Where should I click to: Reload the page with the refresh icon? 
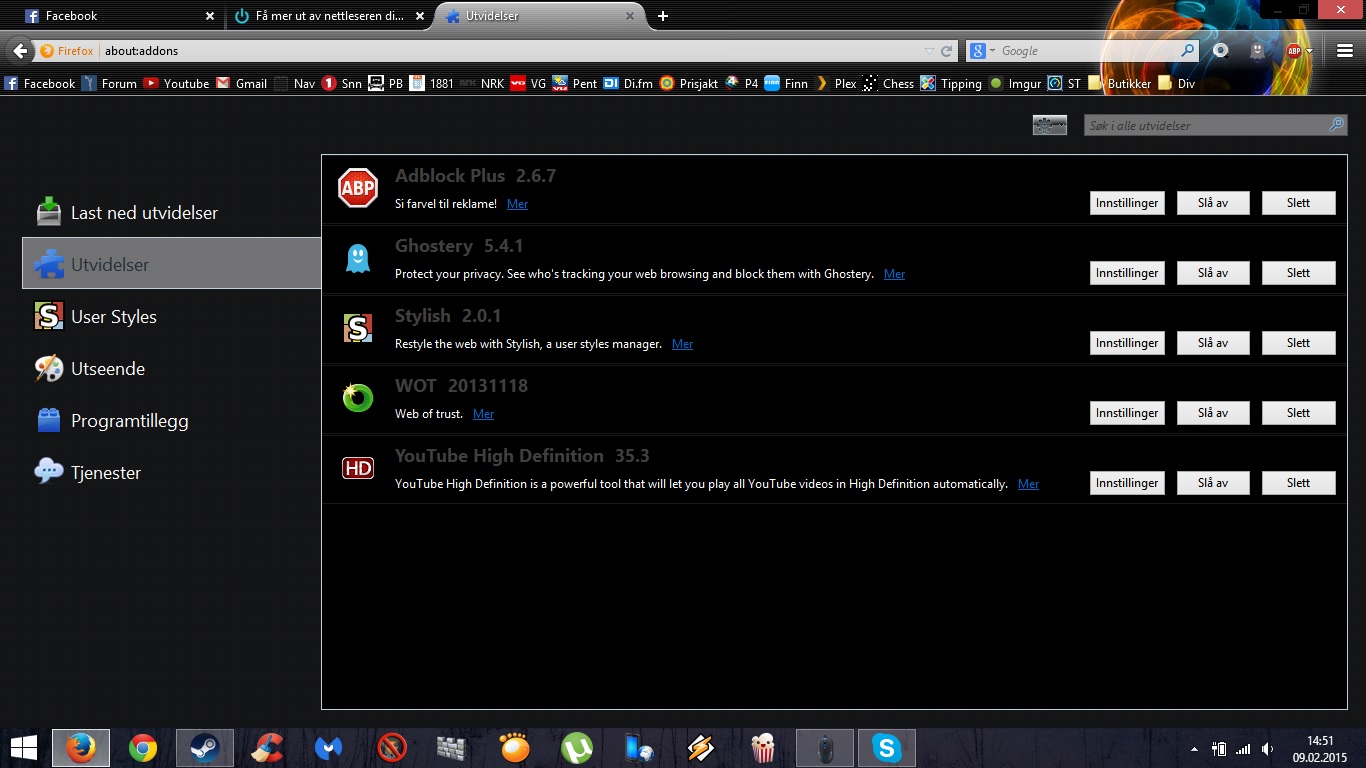coord(946,51)
